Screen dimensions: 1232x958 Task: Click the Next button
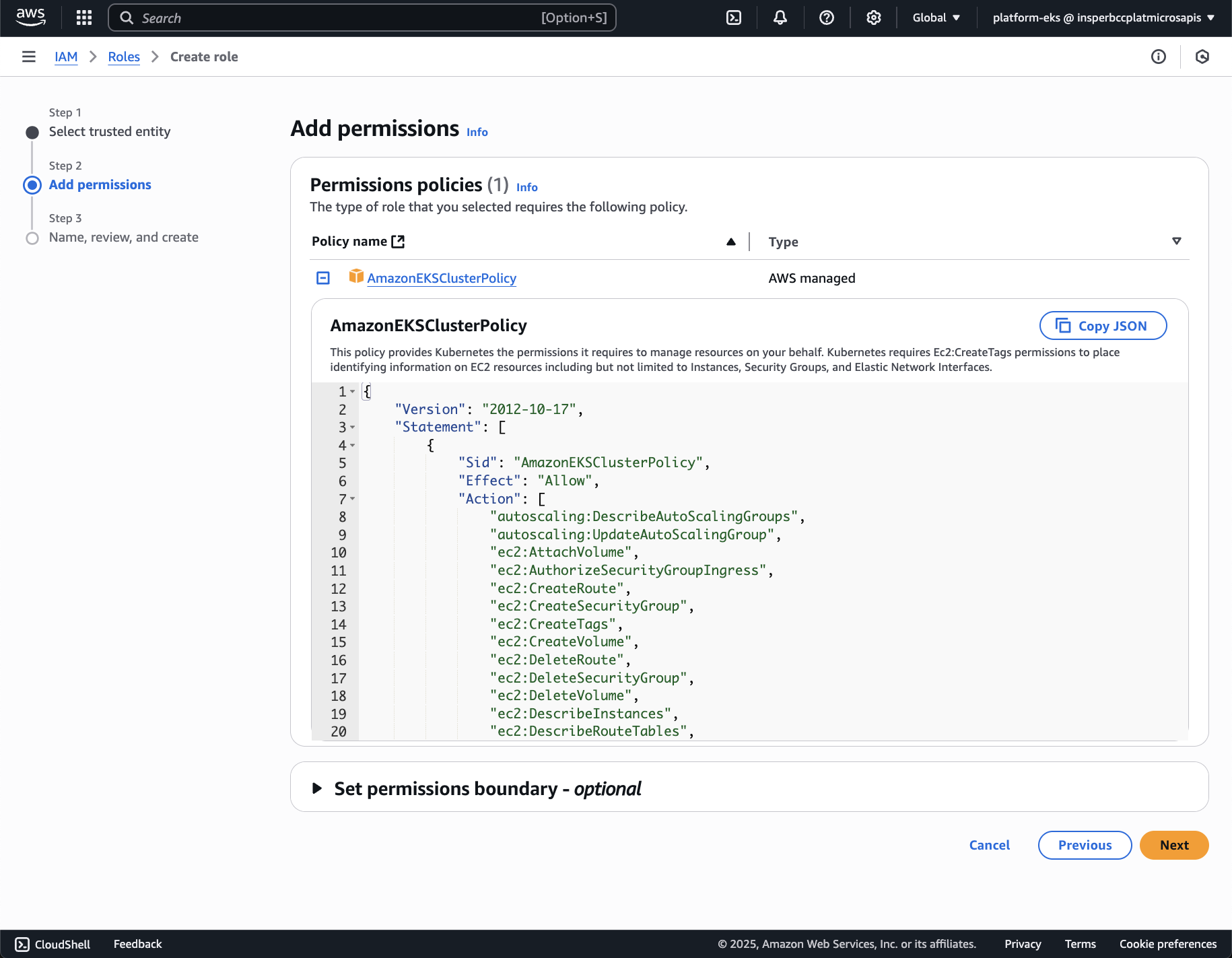tap(1173, 845)
